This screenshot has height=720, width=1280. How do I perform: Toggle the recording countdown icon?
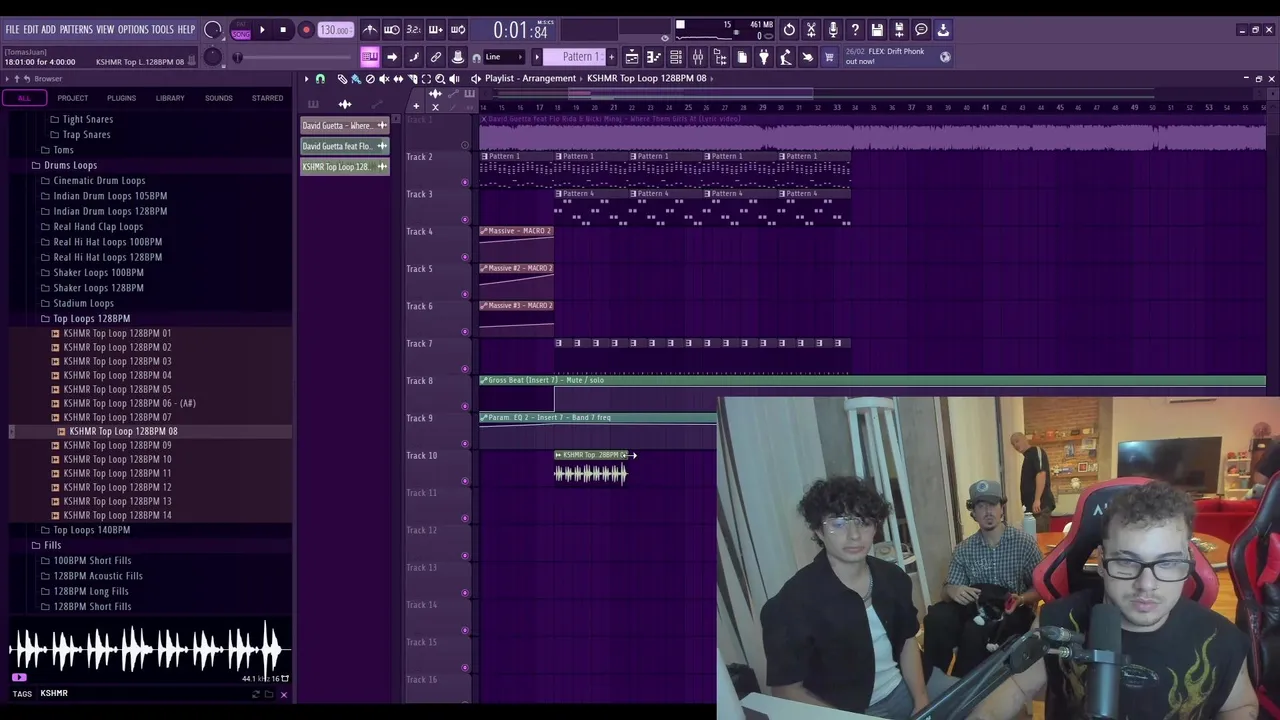[x=414, y=30]
